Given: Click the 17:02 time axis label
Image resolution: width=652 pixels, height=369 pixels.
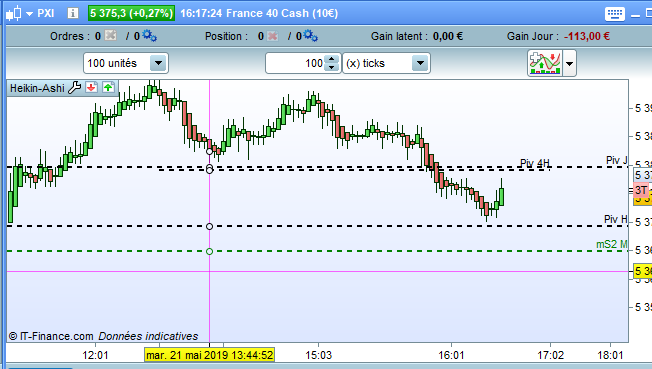Looking at the screenshot, I should tap(551, 355).
